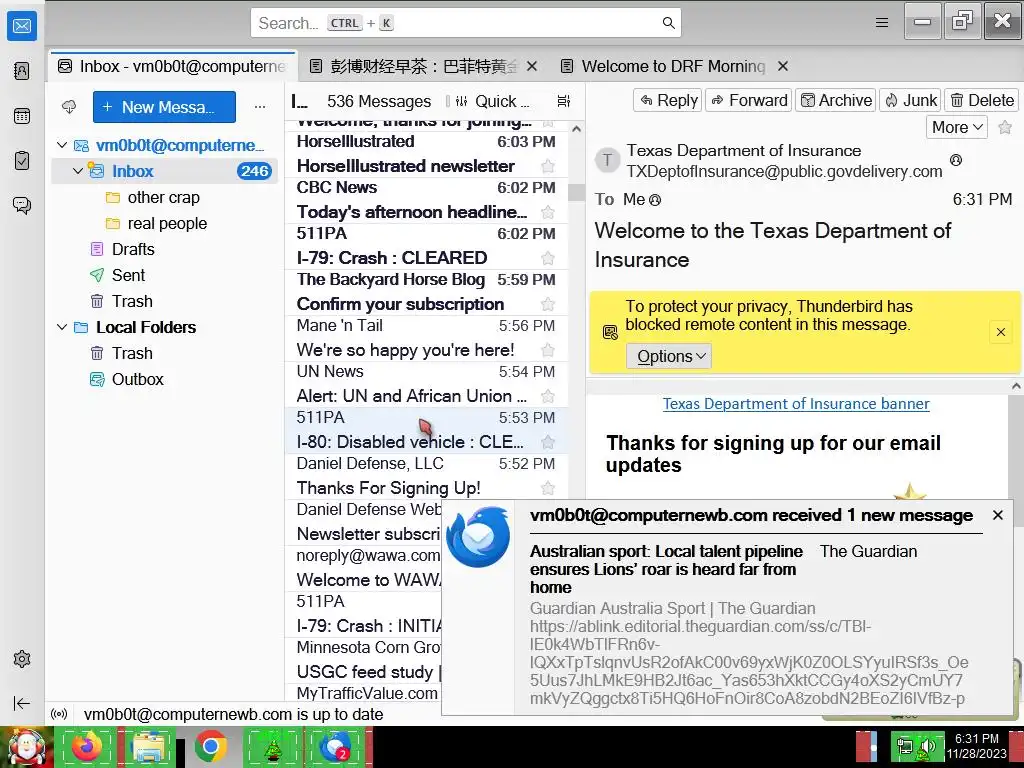
Task: Click the Santa start button
Action: coord(26,747)
